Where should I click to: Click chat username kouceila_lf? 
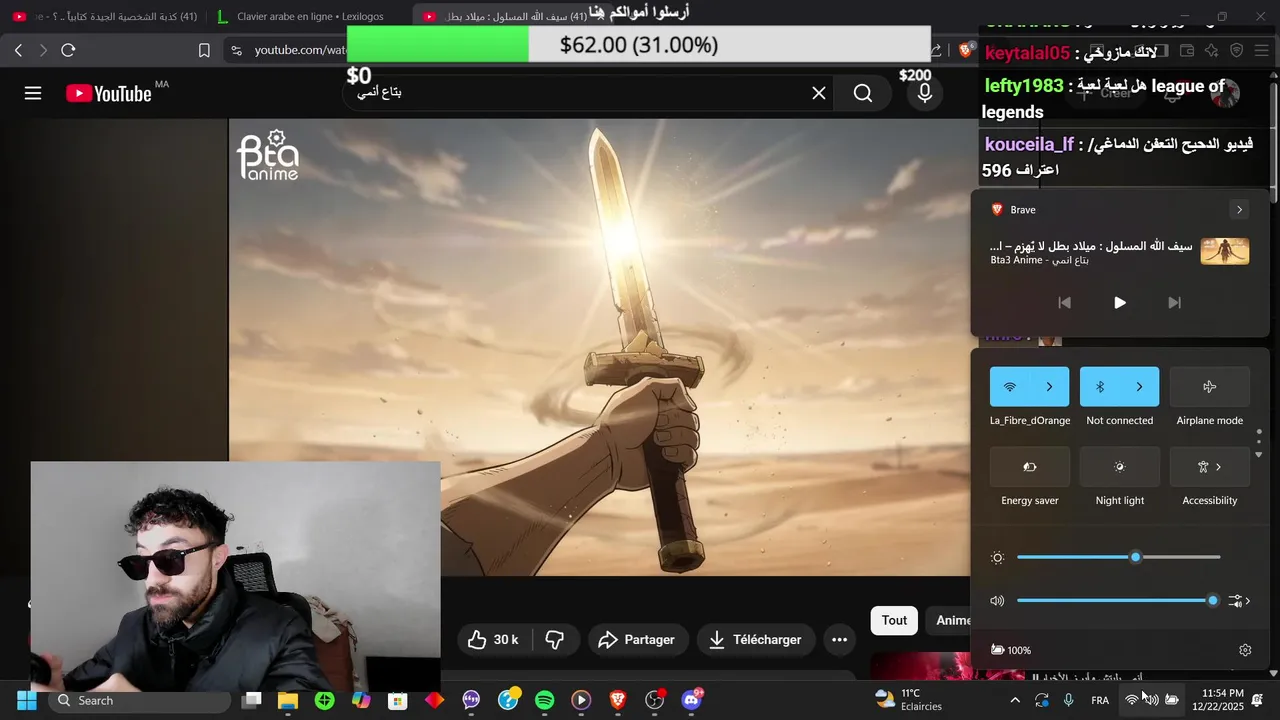[1029, 145]
